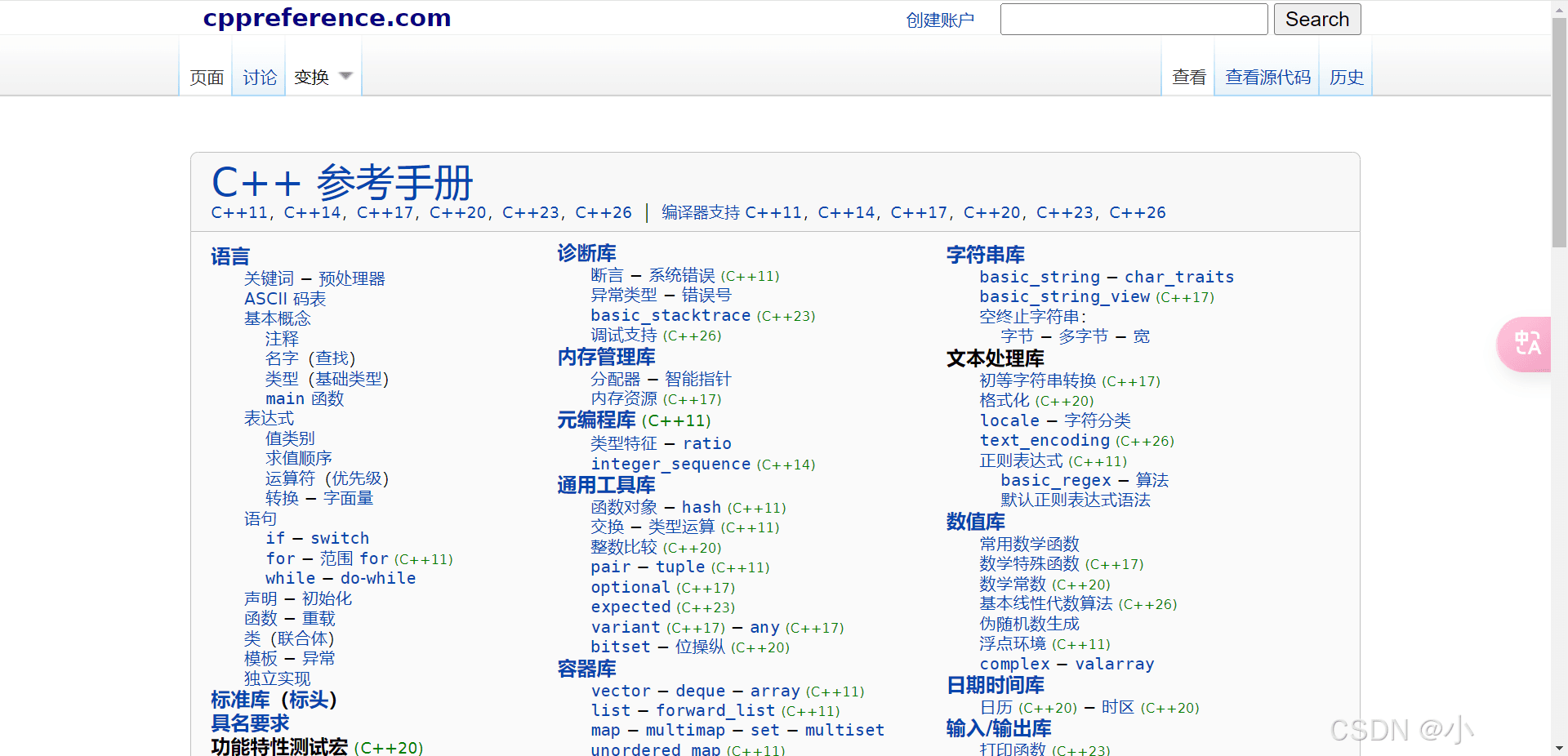The width and height of the screenshot is (1568, 756).
Task: Open the 内存管理库 heading link
Action: [x=606, y=357]
